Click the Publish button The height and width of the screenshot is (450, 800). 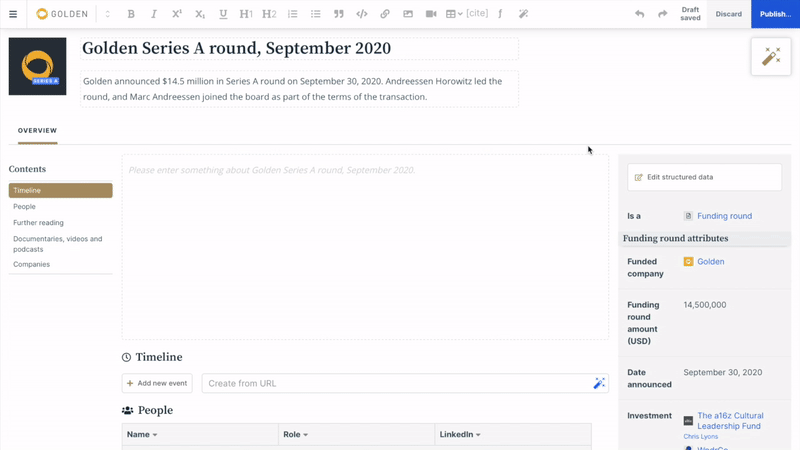tap(775, 14)
